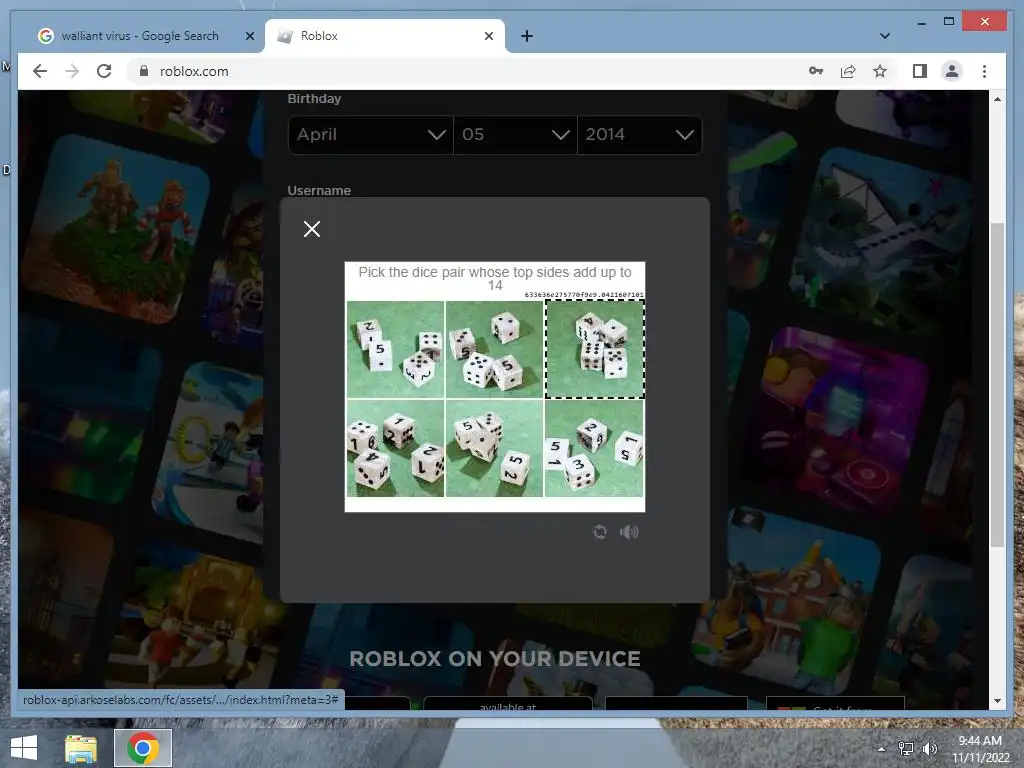Open the tab search chevron

[885, 36]
